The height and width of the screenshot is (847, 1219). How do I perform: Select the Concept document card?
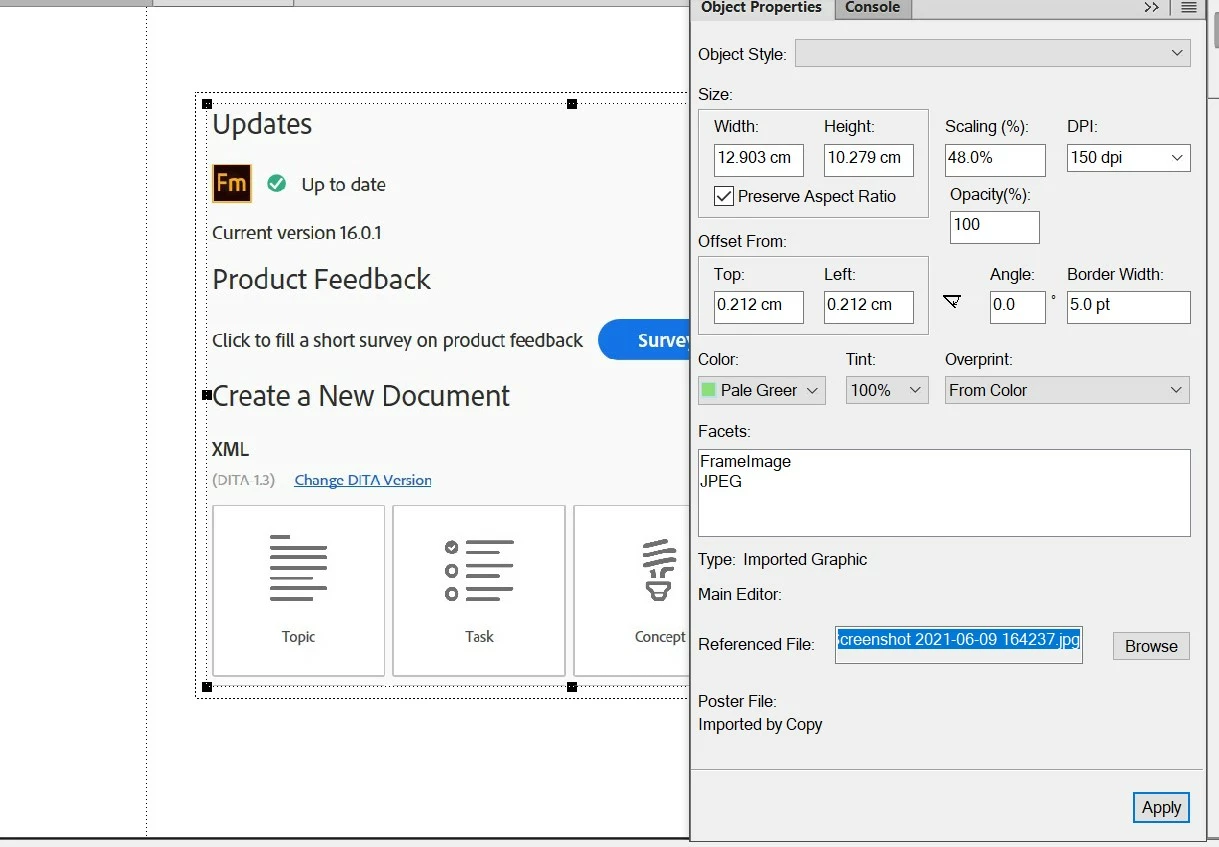tap(632, 590)
